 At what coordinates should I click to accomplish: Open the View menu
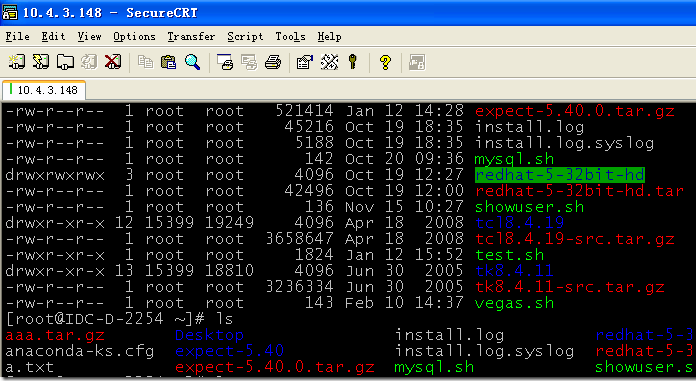click(x=89, y=36)
